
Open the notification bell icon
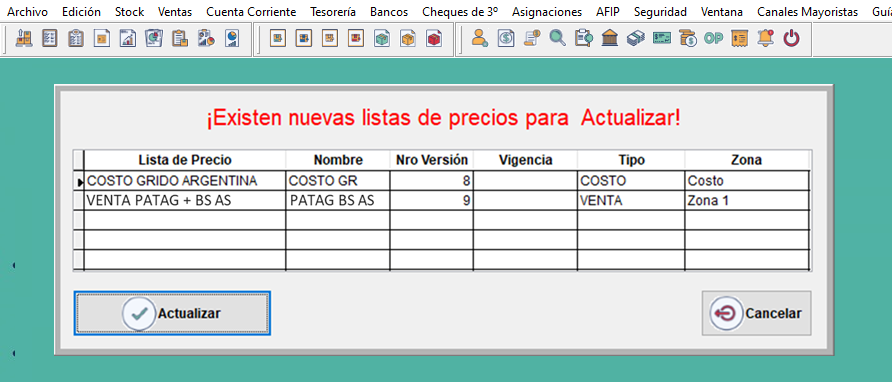(x=765, y=39)
